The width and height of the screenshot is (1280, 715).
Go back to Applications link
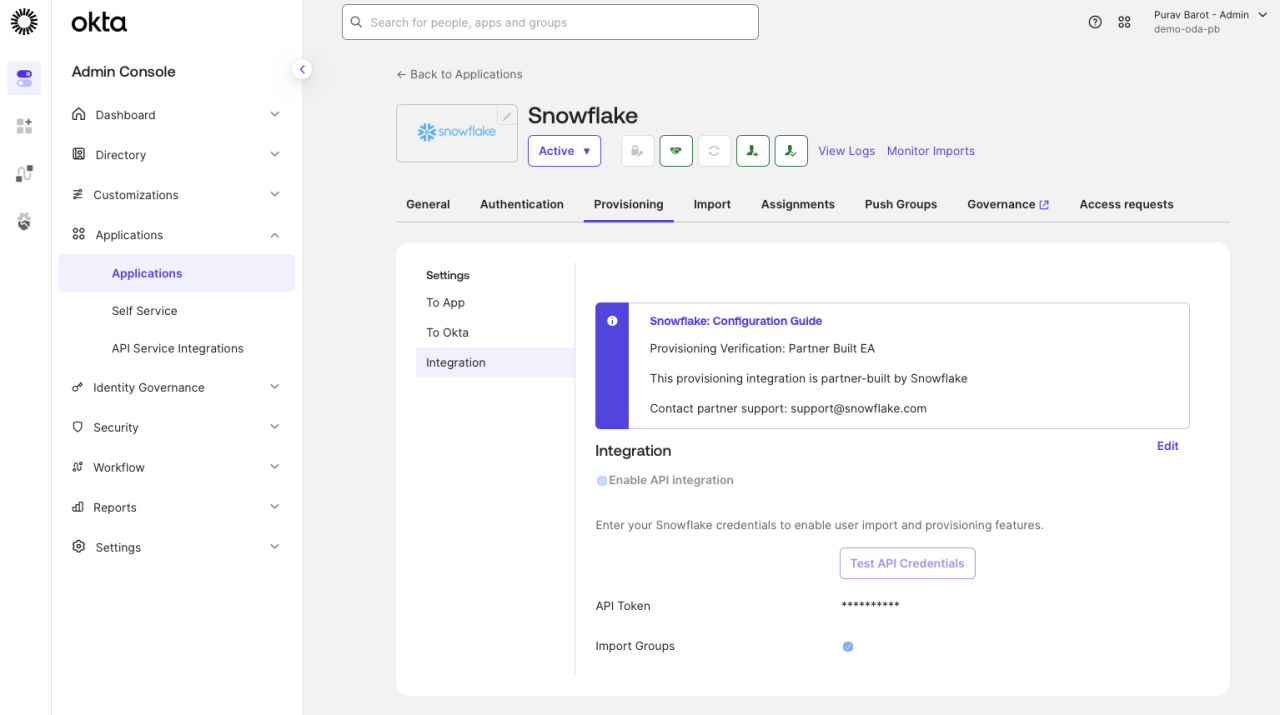tap(459, 74)
